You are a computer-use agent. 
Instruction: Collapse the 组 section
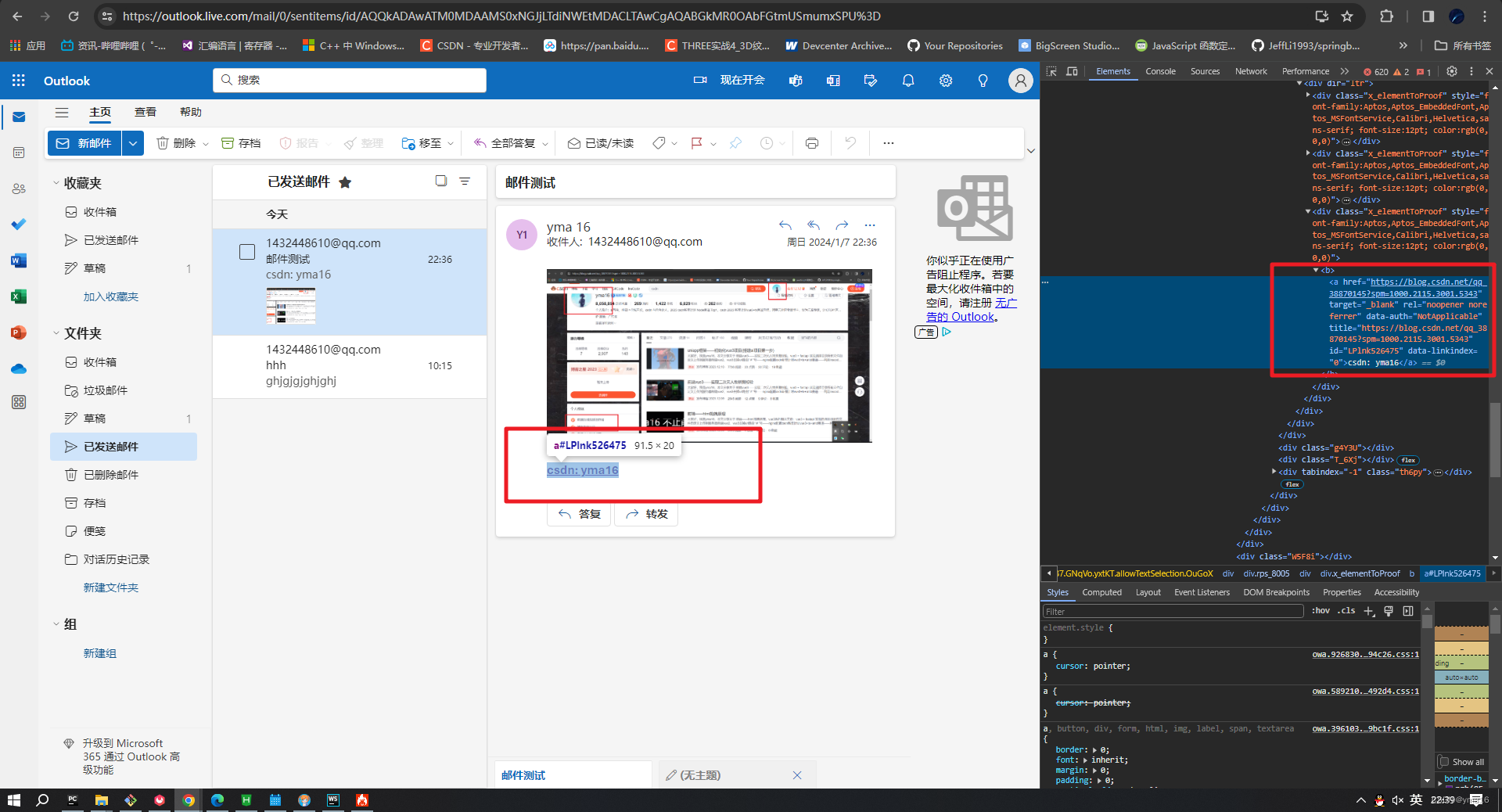pyautogui.click(x=56, y=624)
